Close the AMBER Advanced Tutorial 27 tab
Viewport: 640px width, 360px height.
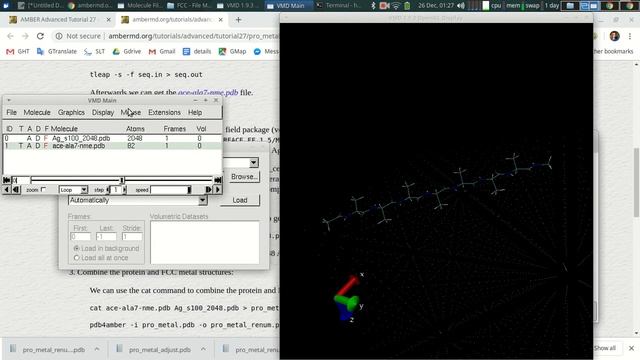point(109,20)
